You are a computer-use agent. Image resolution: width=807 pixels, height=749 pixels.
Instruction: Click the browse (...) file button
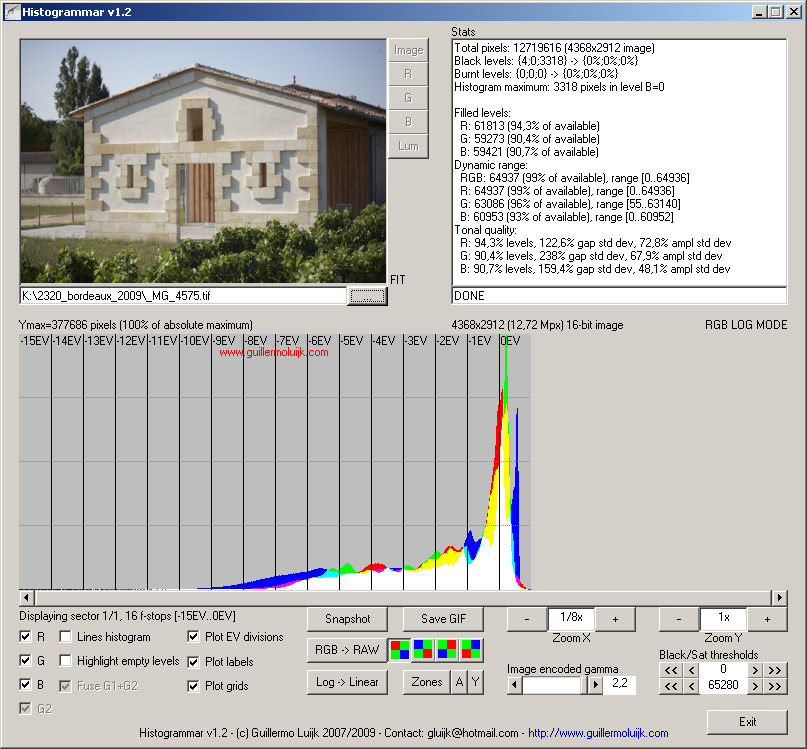tap(367, 296)
